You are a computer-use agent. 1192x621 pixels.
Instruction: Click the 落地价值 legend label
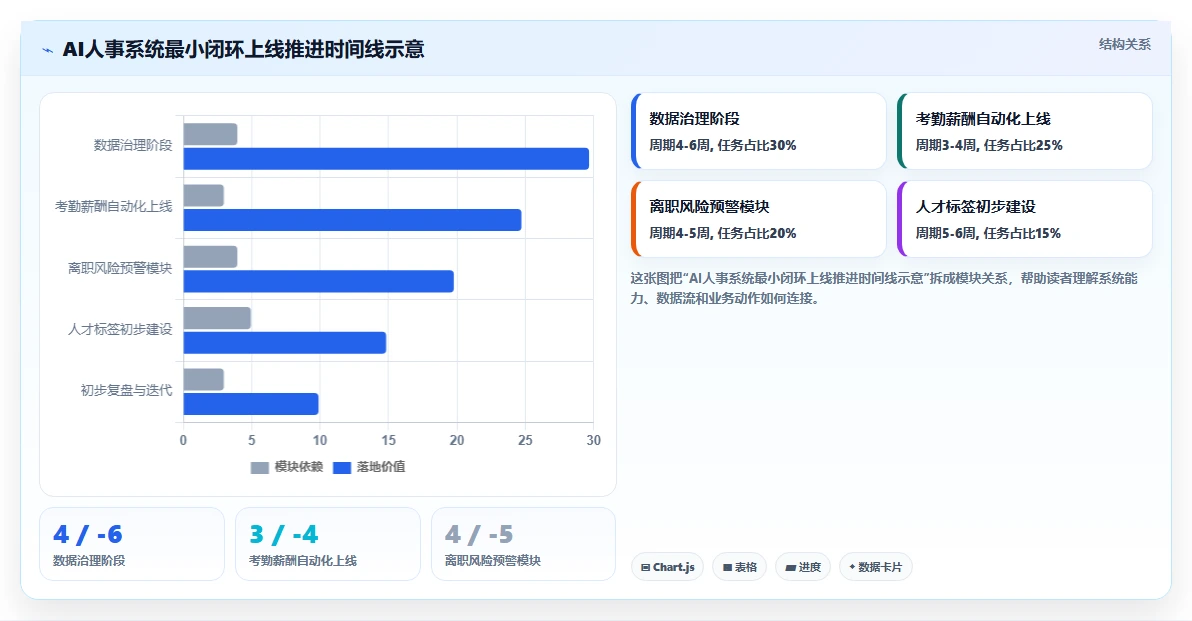381,467
